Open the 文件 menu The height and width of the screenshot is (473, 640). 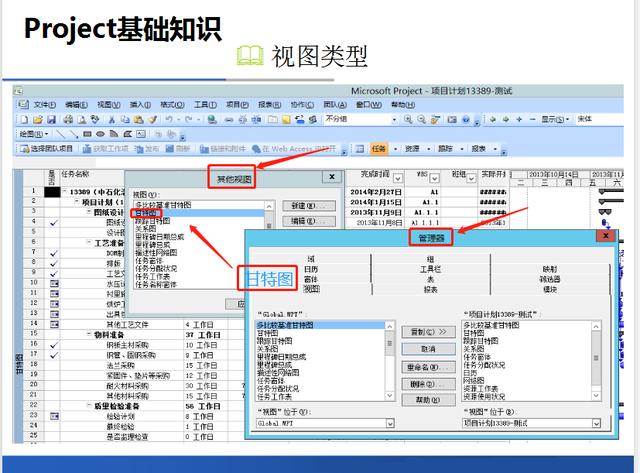[44, 104]
